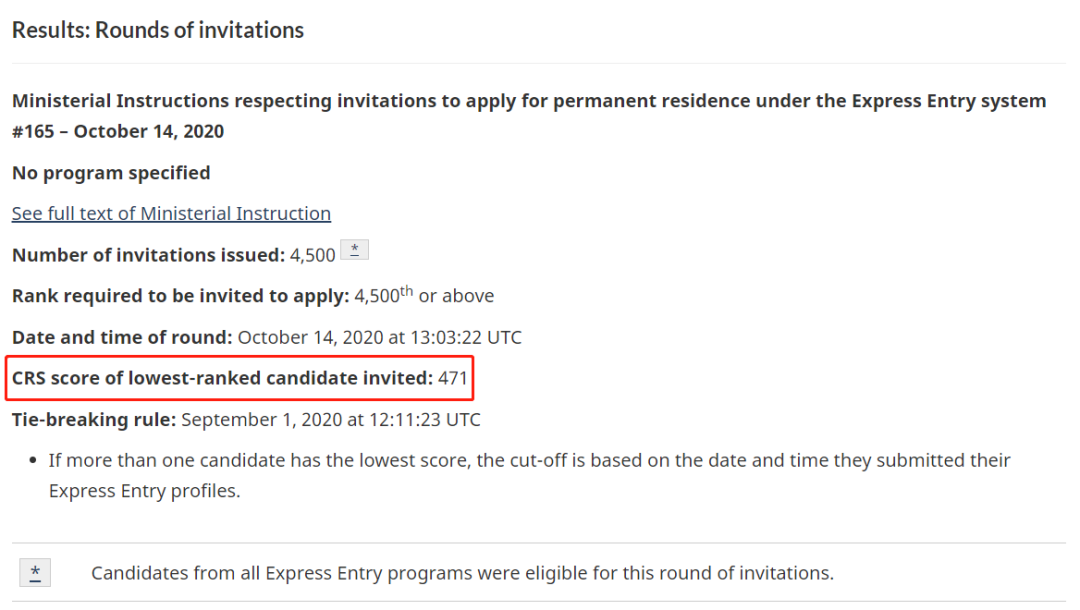Click the Rank required to be invited label
This screenshot has height=610, width=1080.
tap(180, 296)
